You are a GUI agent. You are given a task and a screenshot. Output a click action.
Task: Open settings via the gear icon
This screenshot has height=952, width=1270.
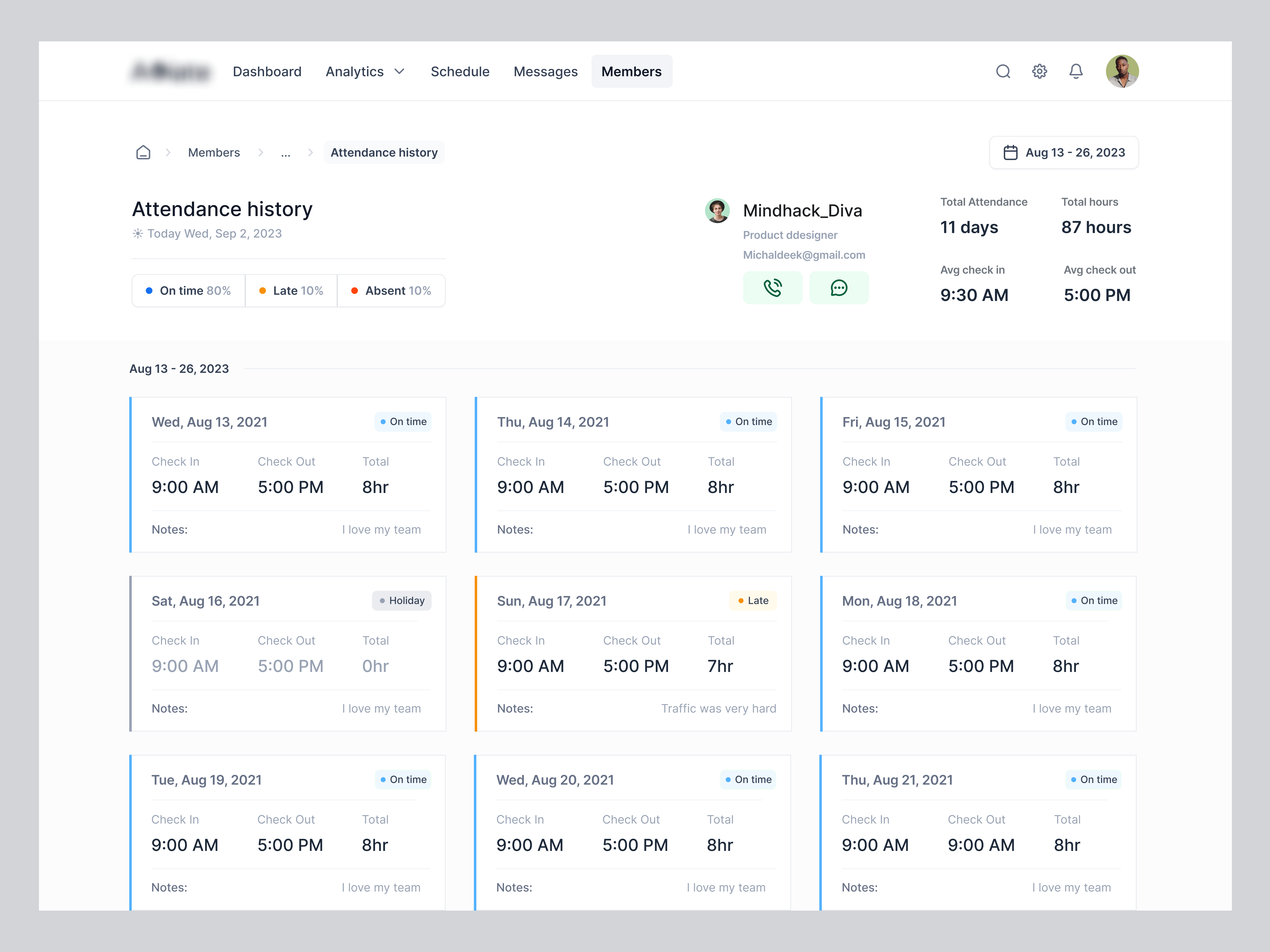1040,71
